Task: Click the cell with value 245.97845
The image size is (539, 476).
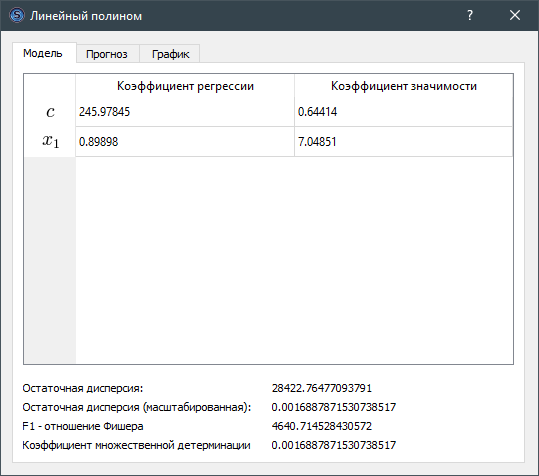Action: tap(185, 112)
